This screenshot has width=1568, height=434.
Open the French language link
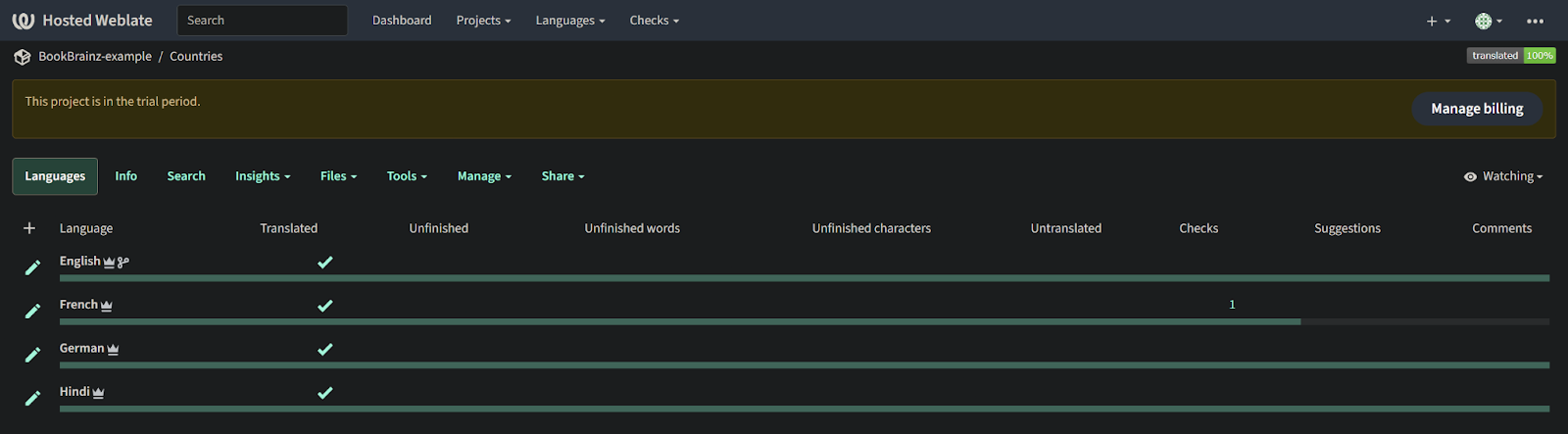[78, 305]
